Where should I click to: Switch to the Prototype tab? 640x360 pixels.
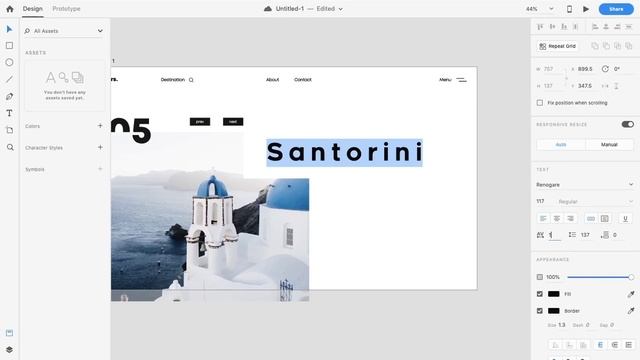tap(66, 9)
